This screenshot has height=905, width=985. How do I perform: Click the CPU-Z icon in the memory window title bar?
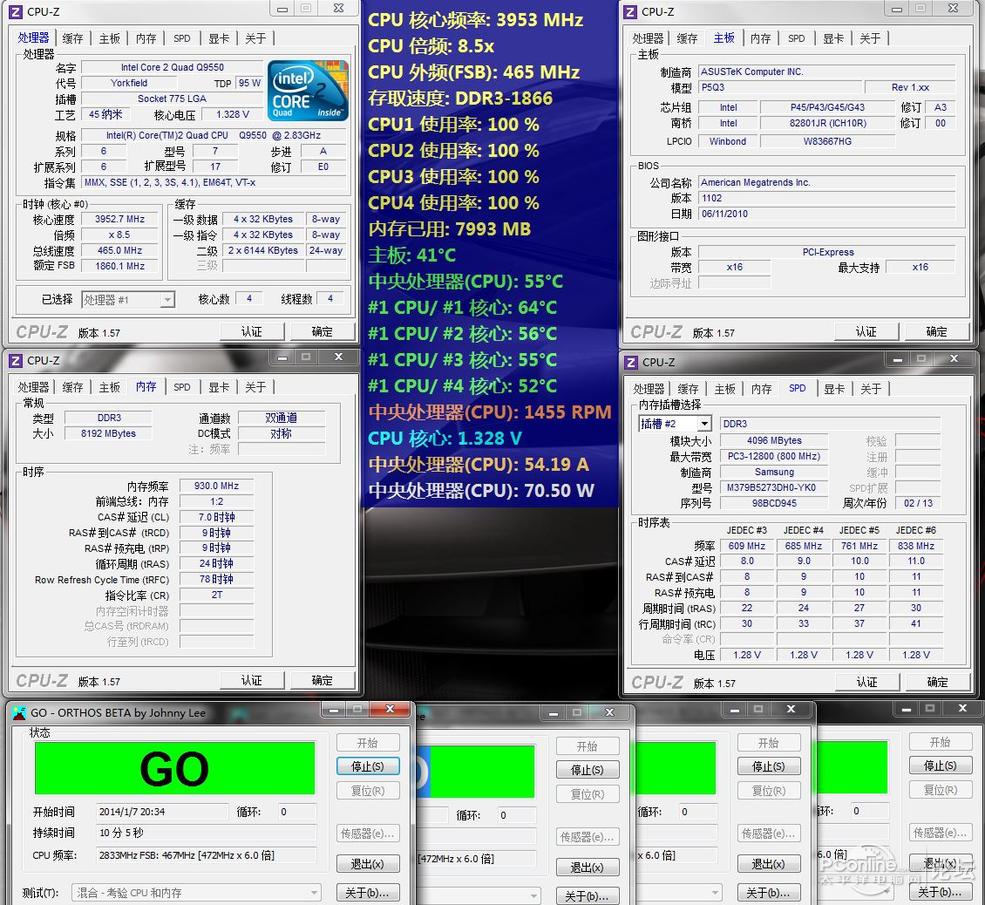tap(16, 360)
